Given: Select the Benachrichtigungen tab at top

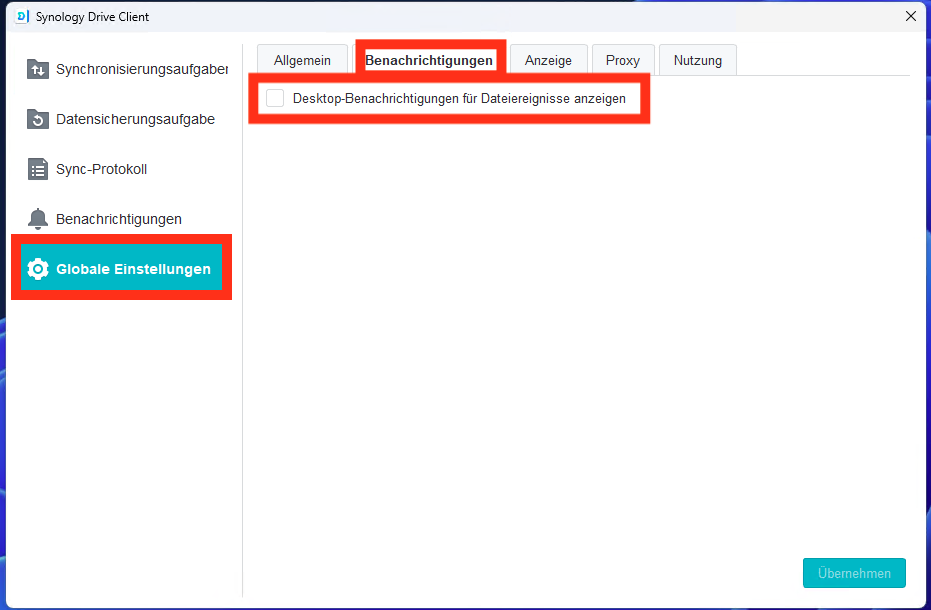Looking at the screenshot, I should point(429,60).
